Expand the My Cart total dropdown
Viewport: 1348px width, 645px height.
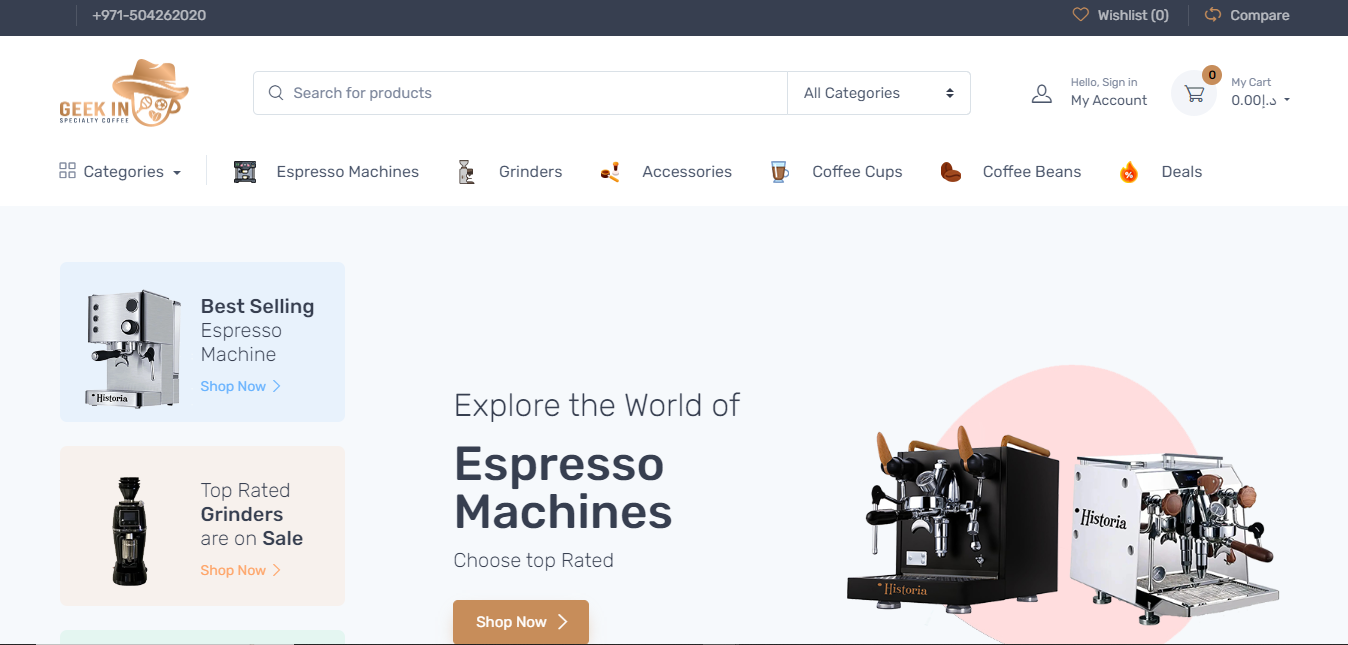pyautogui.click(x=1286, y=100)
